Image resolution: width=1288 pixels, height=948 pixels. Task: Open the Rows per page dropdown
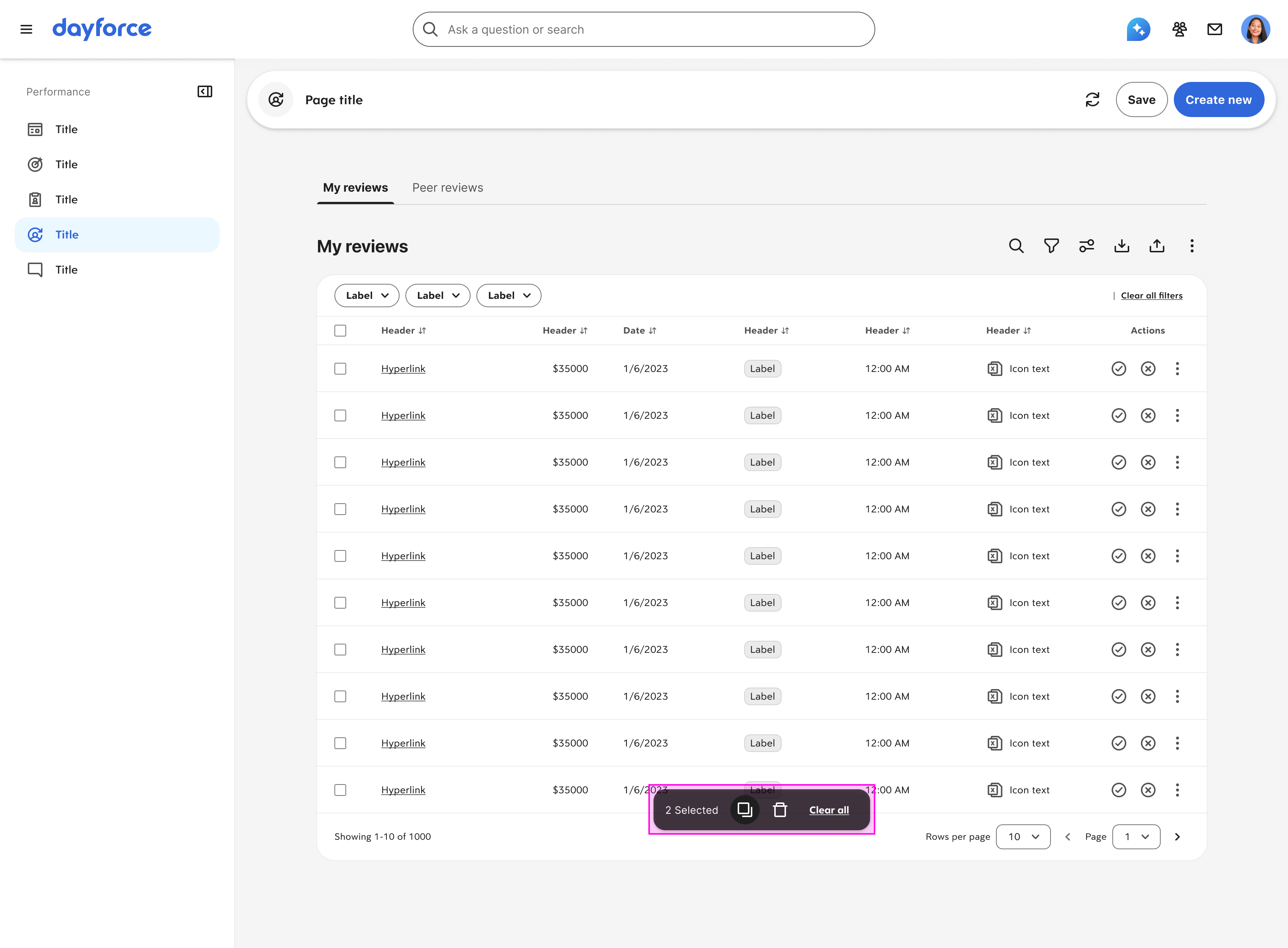[1023, 837]
